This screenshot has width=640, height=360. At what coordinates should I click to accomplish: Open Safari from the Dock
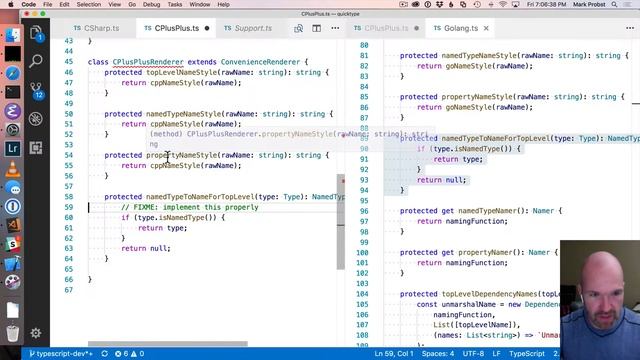tap(13, 73)
